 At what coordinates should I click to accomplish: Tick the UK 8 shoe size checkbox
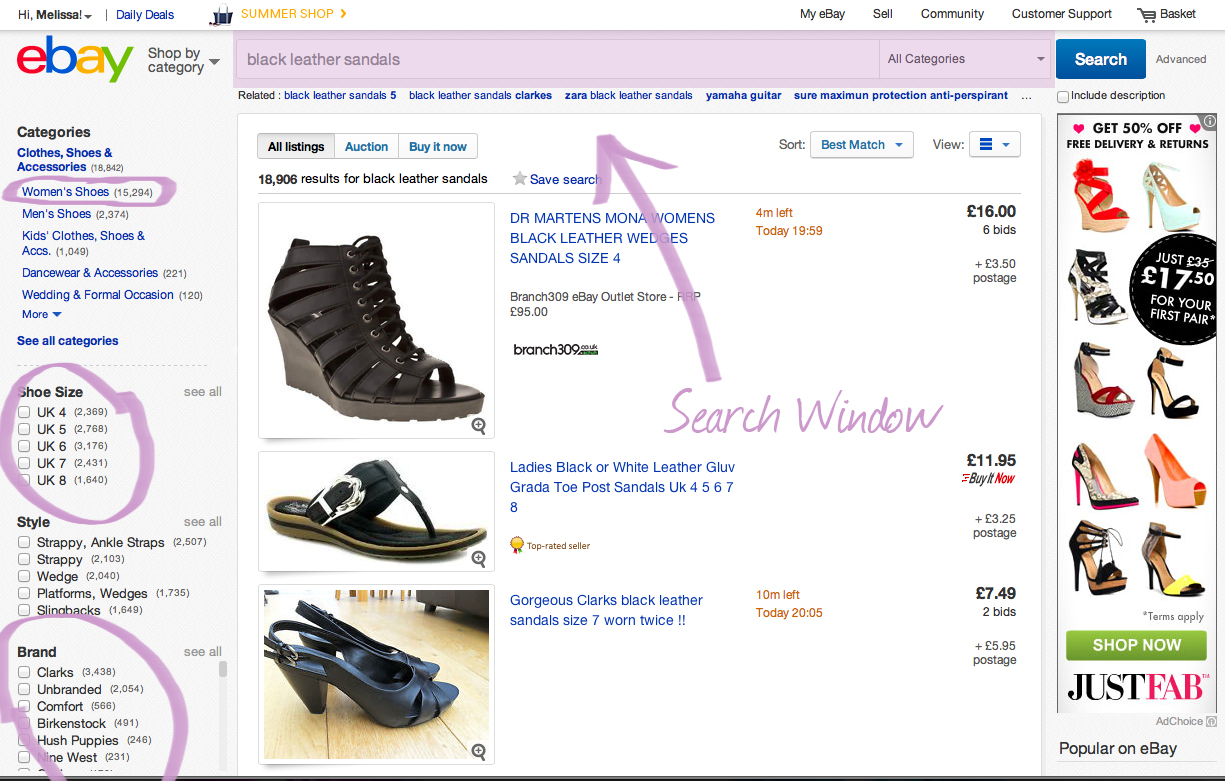point(24,481)
